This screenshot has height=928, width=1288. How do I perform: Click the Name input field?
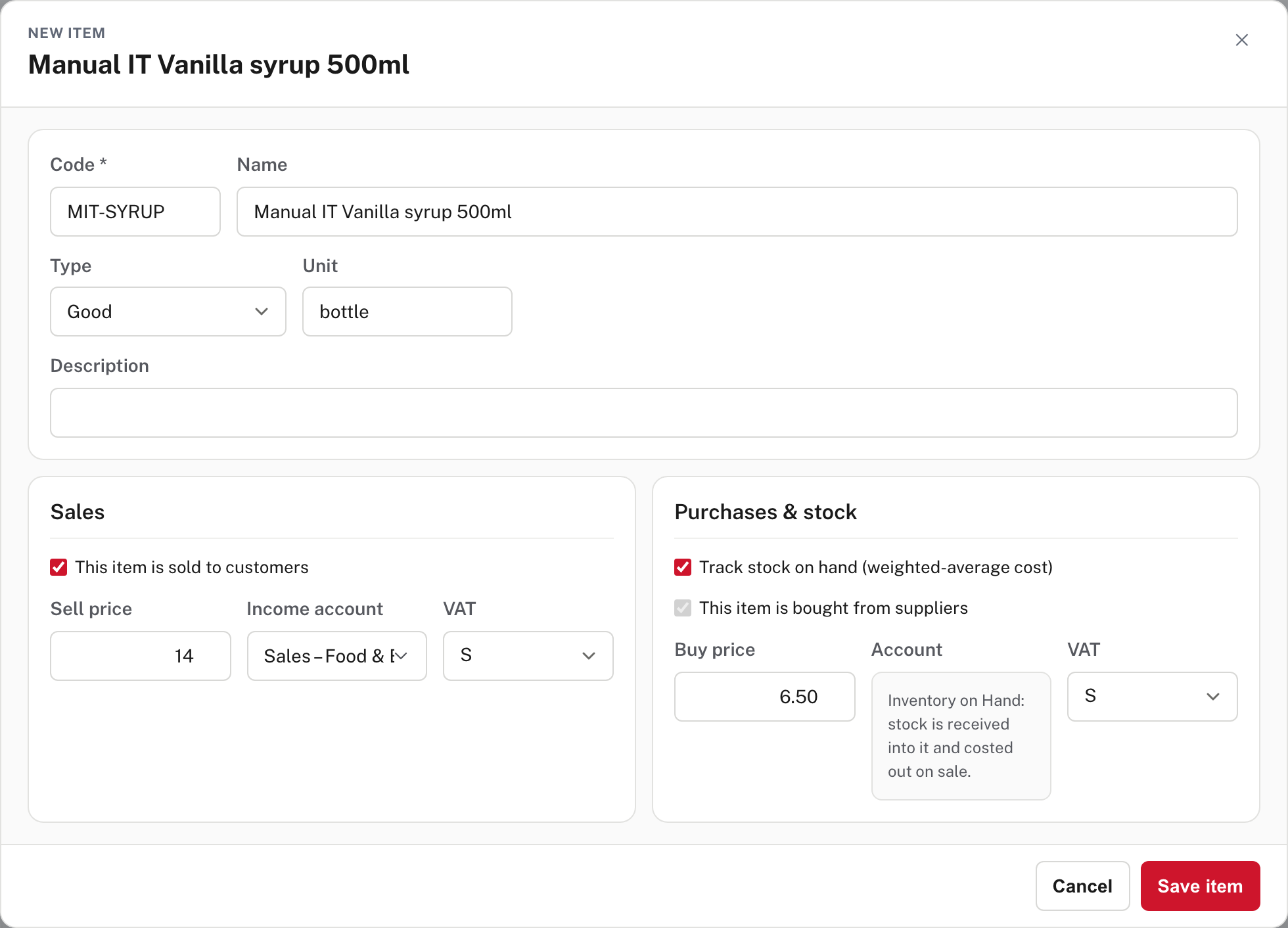point(737,212)
